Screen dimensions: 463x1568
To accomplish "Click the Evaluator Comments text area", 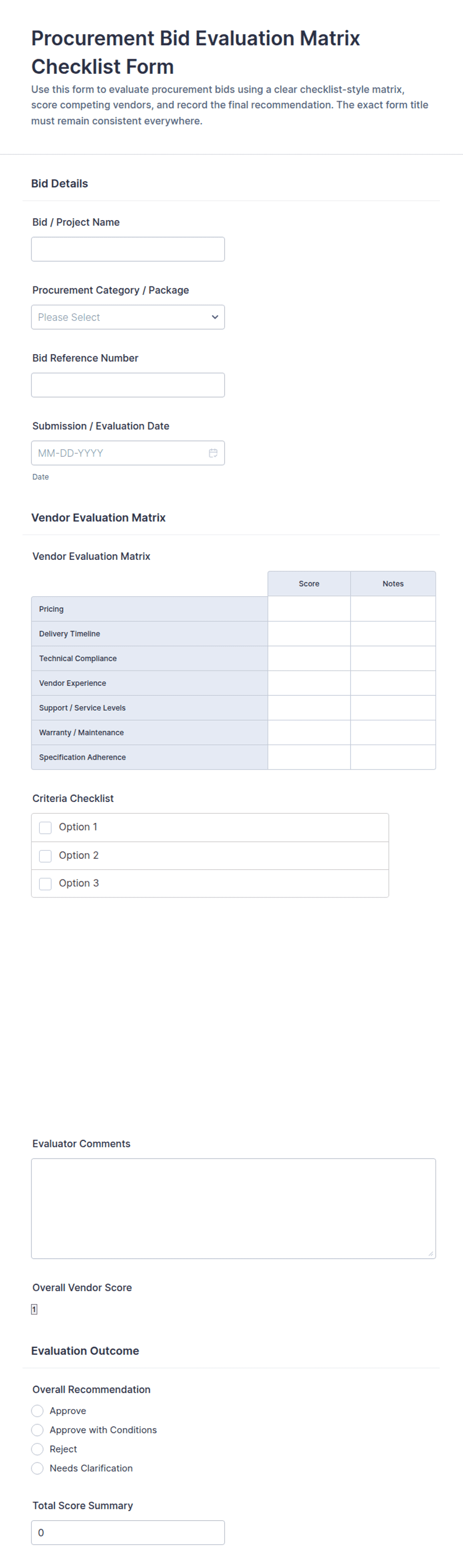I will point(233,1208).
